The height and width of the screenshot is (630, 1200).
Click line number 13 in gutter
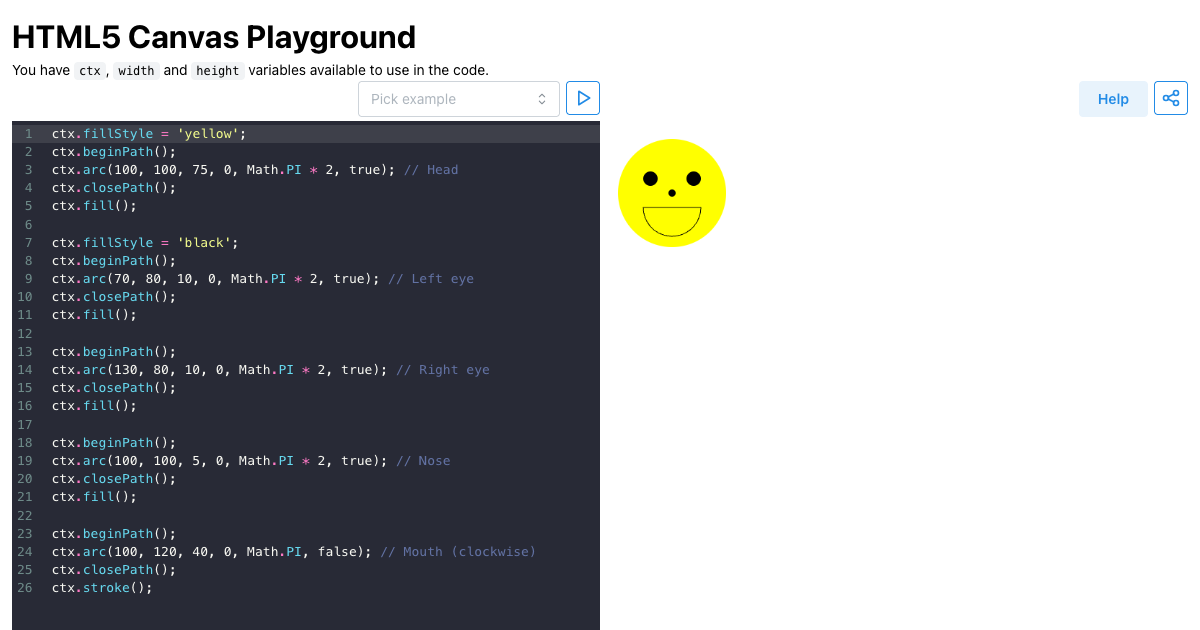[x=25, y=352]
